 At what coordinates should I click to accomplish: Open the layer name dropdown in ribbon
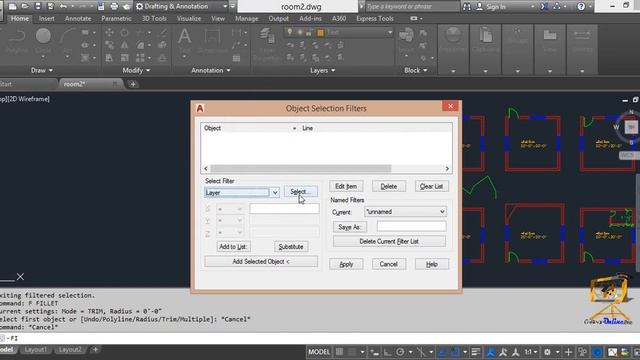click(x=390, y=32)
